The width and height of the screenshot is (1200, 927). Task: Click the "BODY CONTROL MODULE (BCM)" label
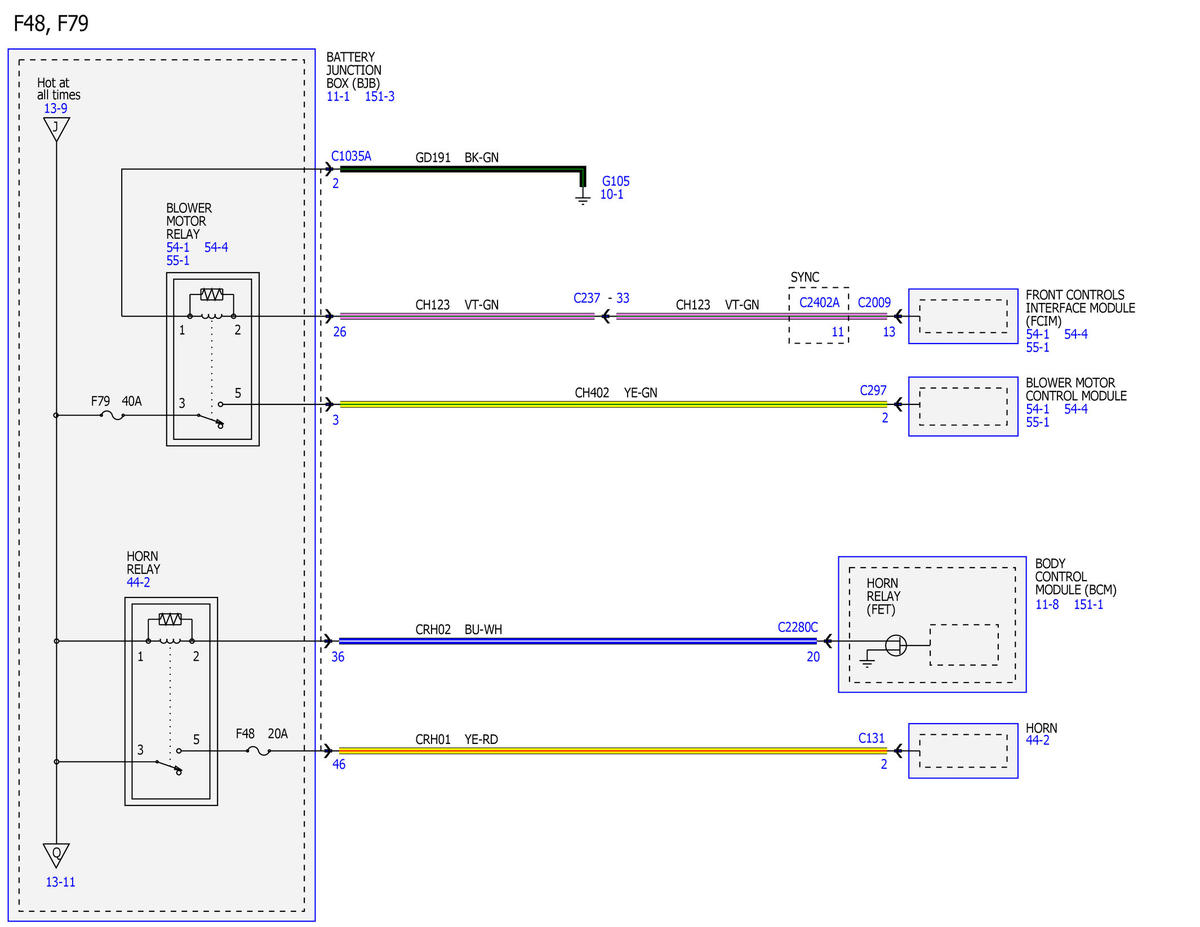(1076, 577)
